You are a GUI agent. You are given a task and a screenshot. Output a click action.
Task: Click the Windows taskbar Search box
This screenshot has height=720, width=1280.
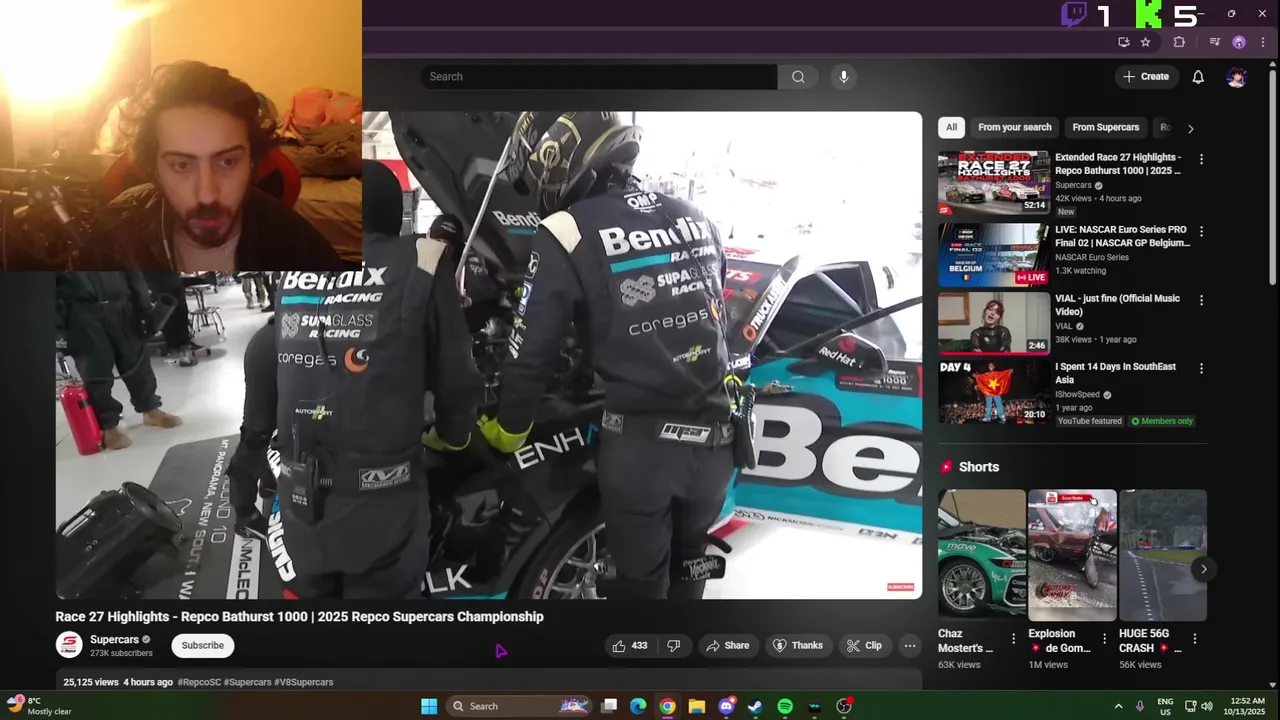coord(518,706)
